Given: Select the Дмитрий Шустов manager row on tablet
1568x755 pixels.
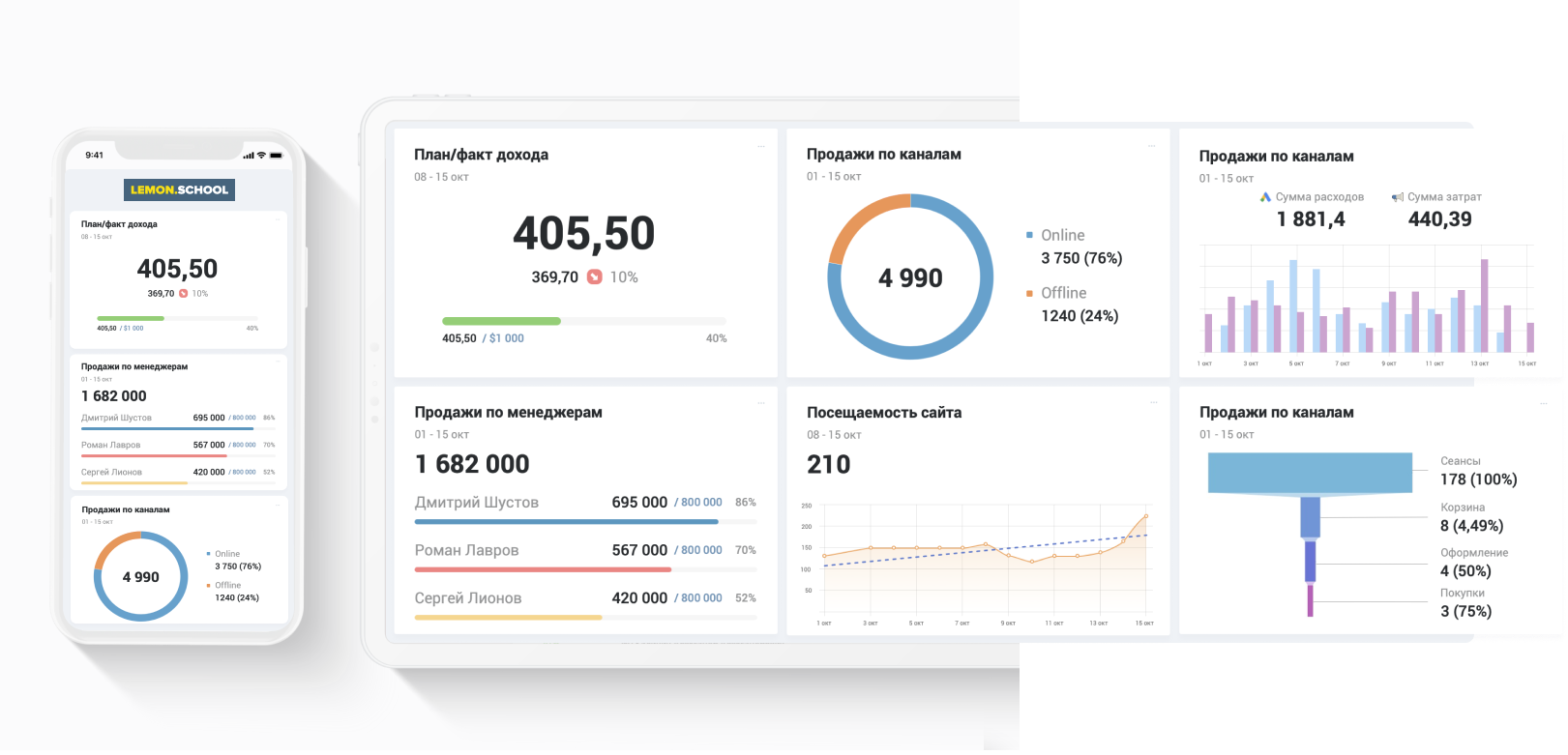Looking at the screenshot, I should pyautogui.click(x=477, y=503).
